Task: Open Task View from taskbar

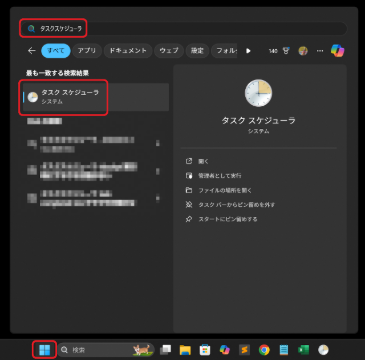Action: click(x=165, y=350)
